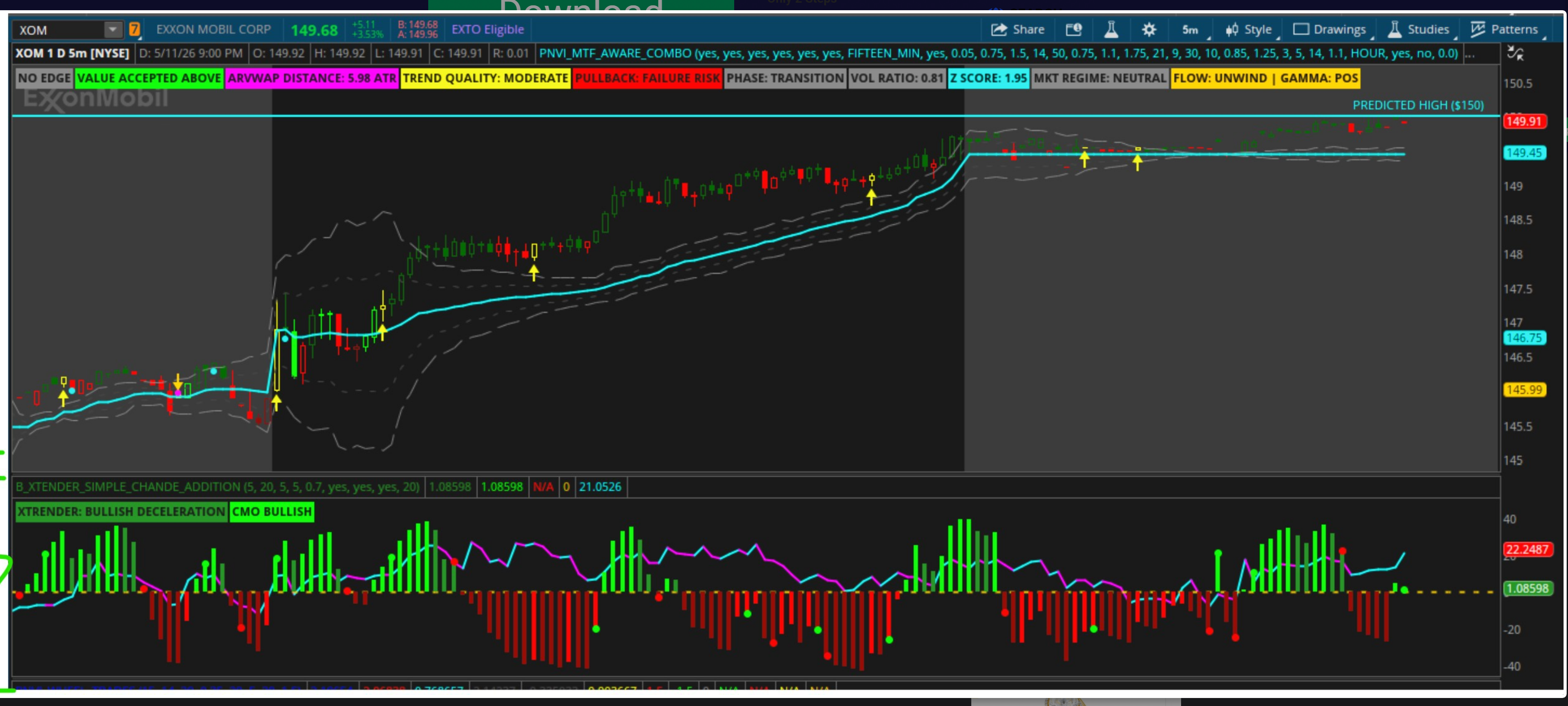
Task: Open the calendar events icon
Action: click(x=1074, y=29)
